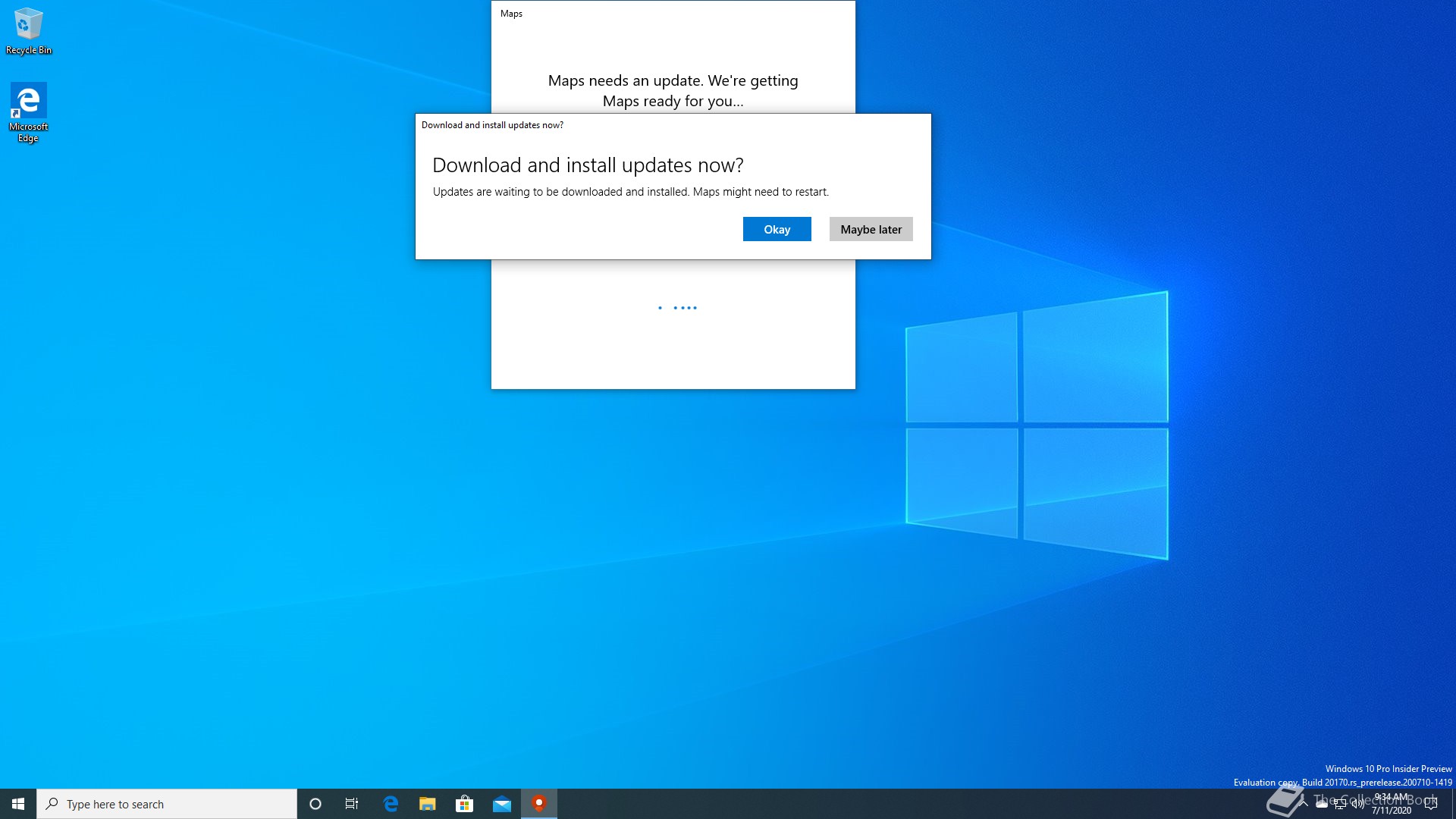Open network status icon in tray
The width and height of the screenshot is (1456, 819).
1340,804
